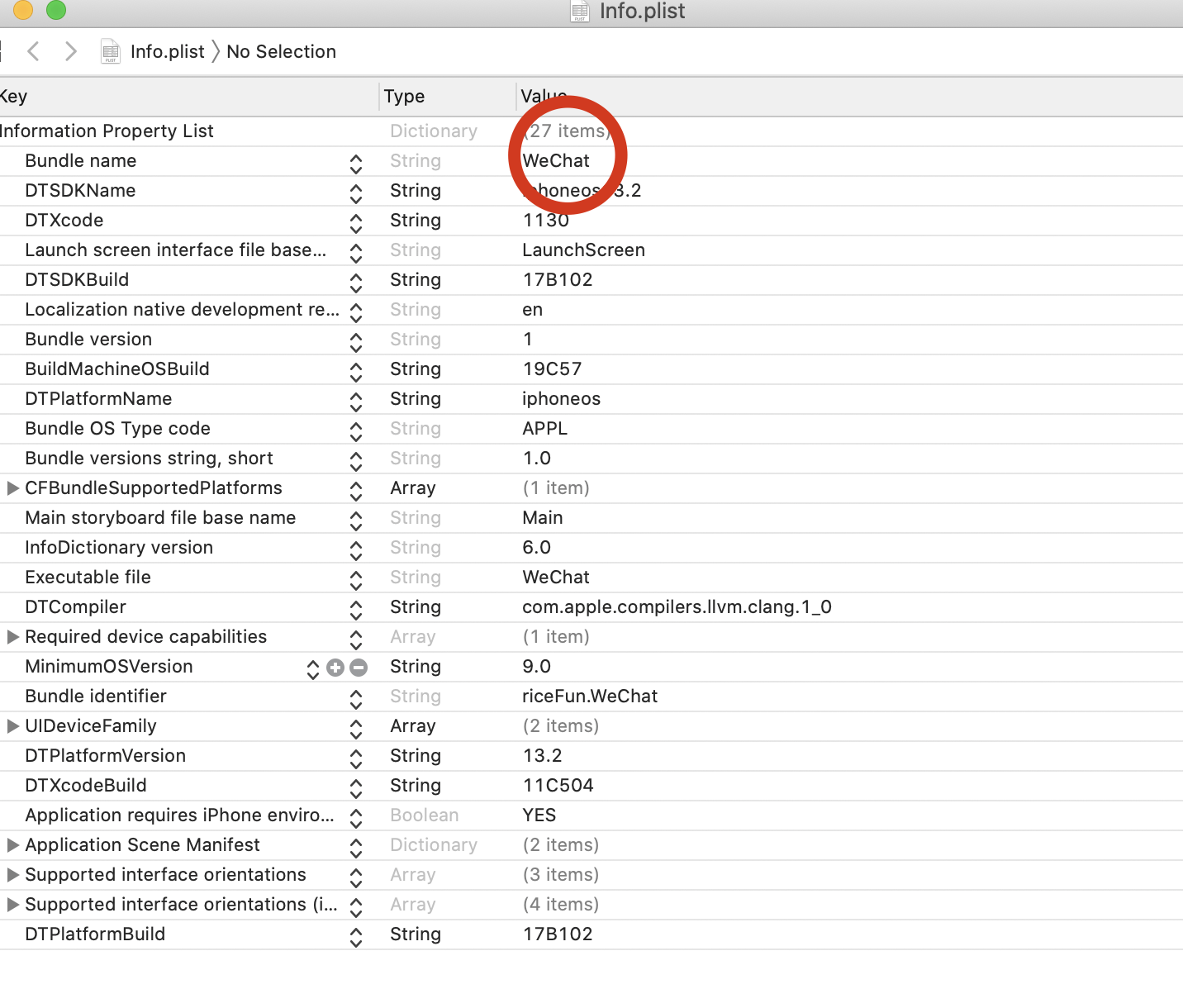The image size is (1183, 1008).
Task: Remove the MinimumOSVersion row with minus
Action: click(359, 668)
